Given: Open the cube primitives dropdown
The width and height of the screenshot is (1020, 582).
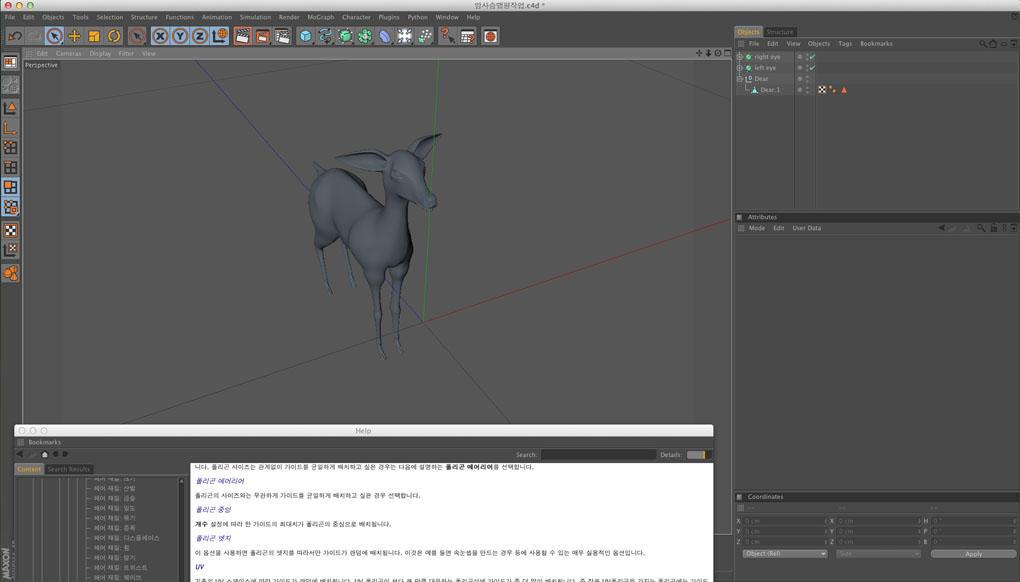Looking at the screenshot, I should point(306,36).
